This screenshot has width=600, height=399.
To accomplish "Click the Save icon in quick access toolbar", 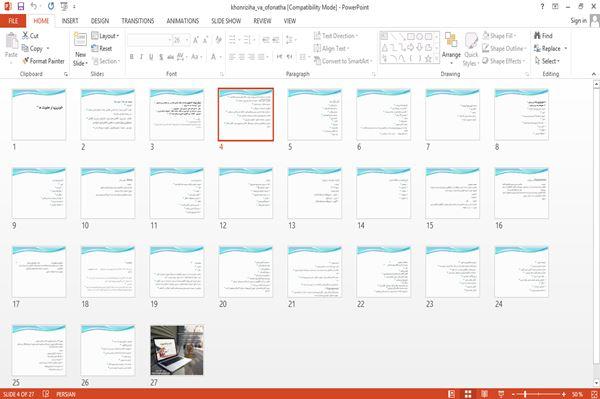I will point(21,7).
